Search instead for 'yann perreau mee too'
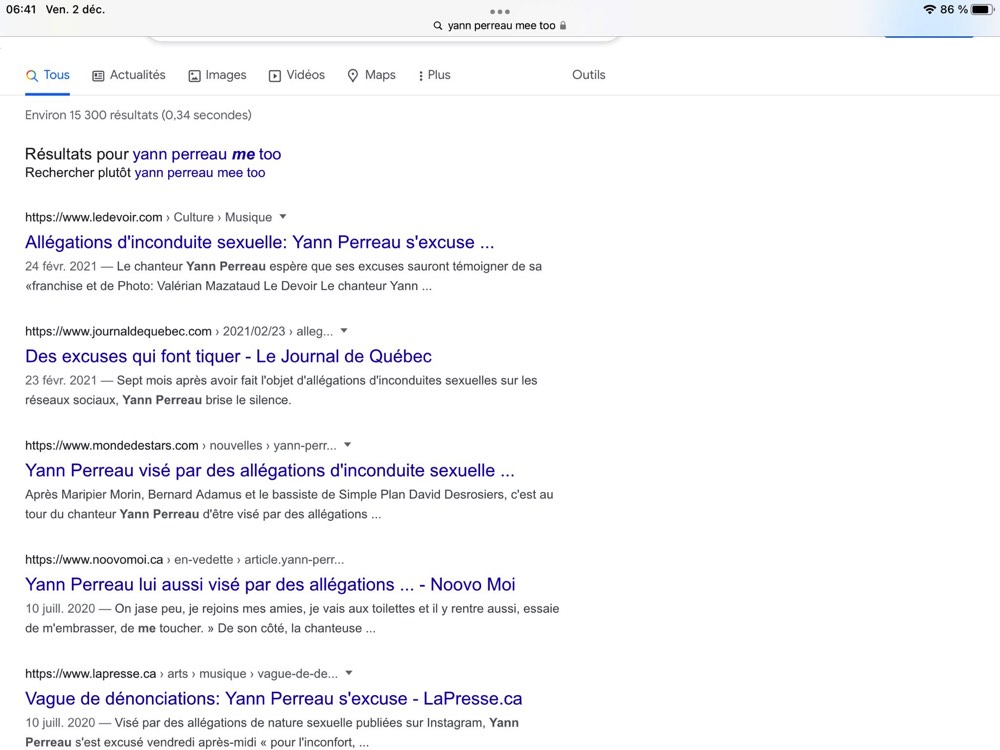1000x750 pixels. [200, 173]
